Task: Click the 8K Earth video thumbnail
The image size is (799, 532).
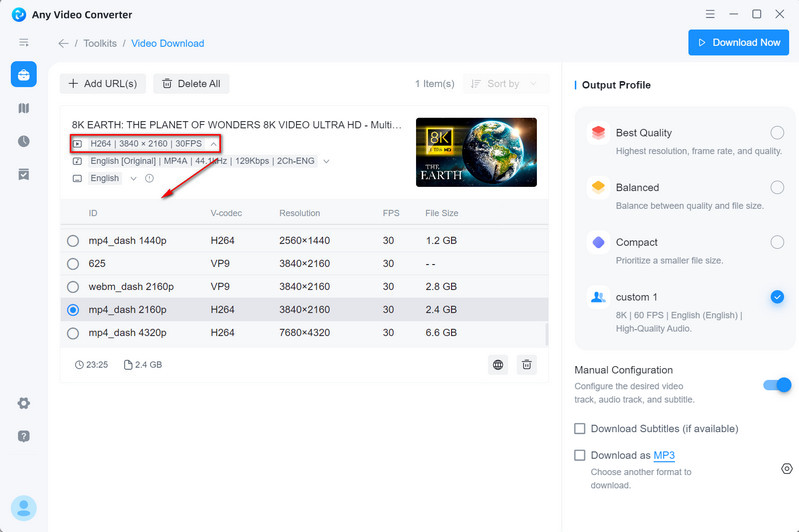Action: [476, 152]
